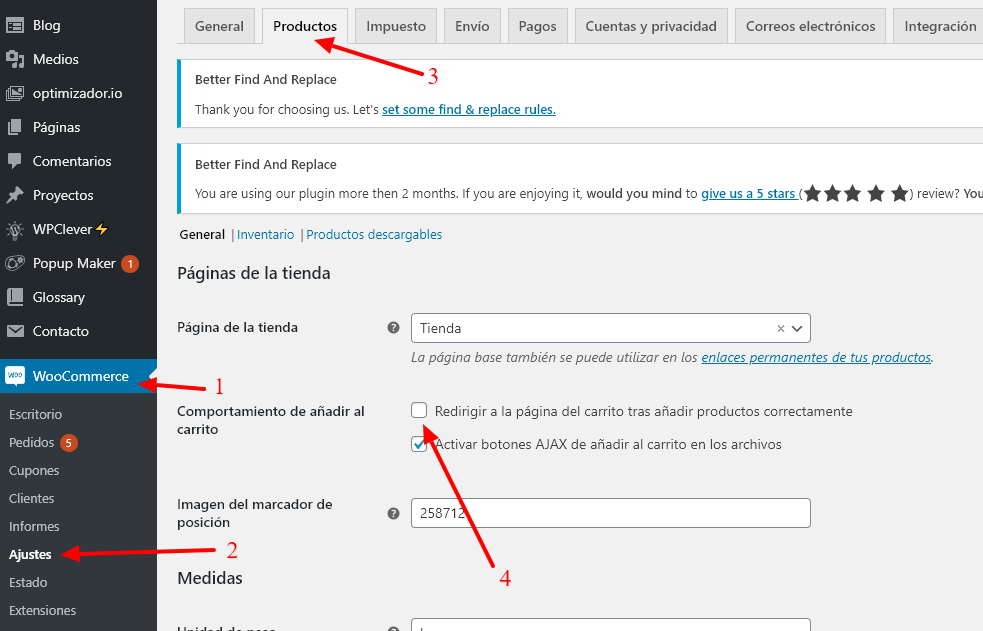Click the Contacto envelope icon
Screen dimensions: 983x631
(x=14, y=331)
